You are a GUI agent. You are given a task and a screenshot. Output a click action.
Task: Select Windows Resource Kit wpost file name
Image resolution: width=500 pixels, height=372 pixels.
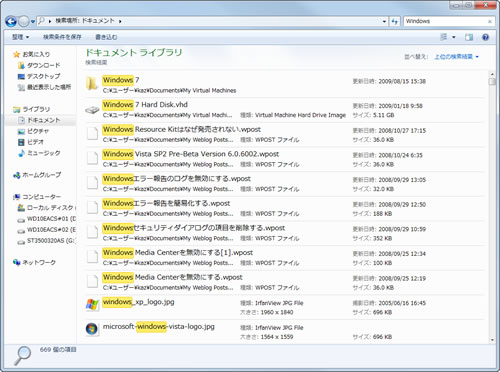181,129
